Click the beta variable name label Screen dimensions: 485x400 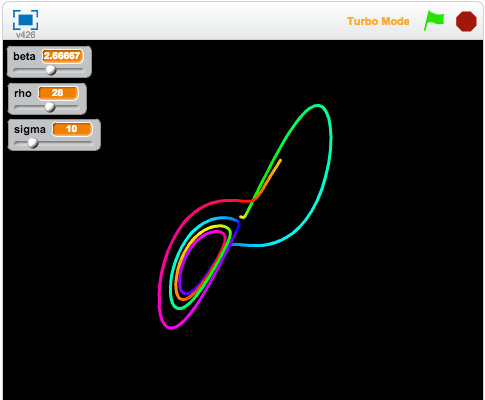[x=24, y=56]
